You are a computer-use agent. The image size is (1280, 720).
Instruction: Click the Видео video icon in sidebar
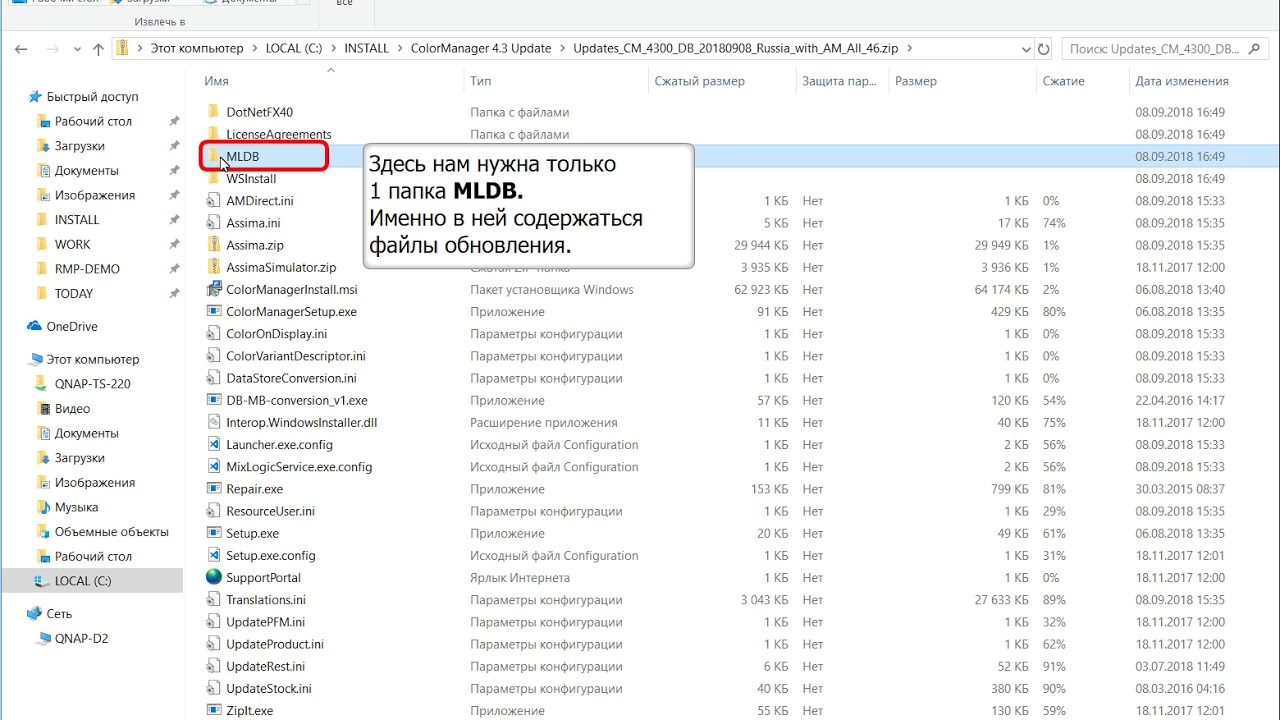coord(43,408)
